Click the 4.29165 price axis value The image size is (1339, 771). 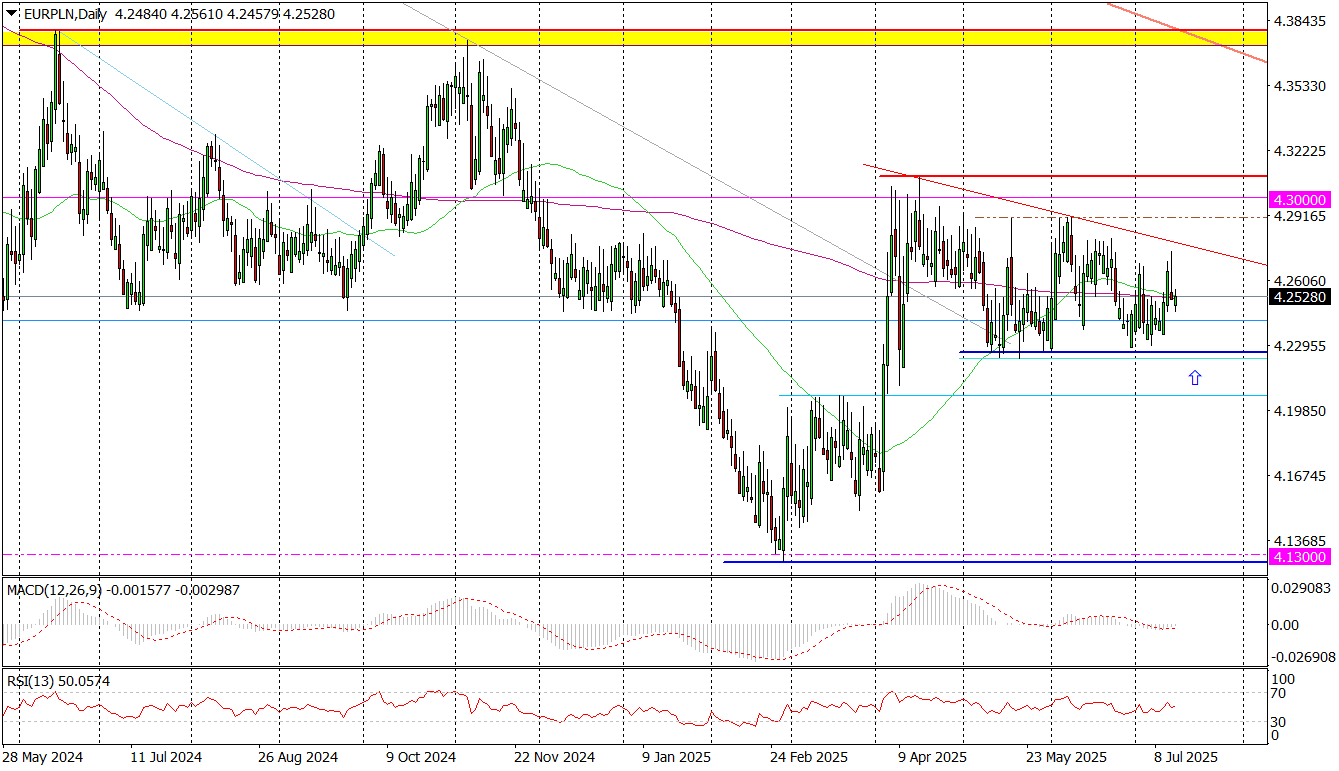click(x=1298, y=216)
